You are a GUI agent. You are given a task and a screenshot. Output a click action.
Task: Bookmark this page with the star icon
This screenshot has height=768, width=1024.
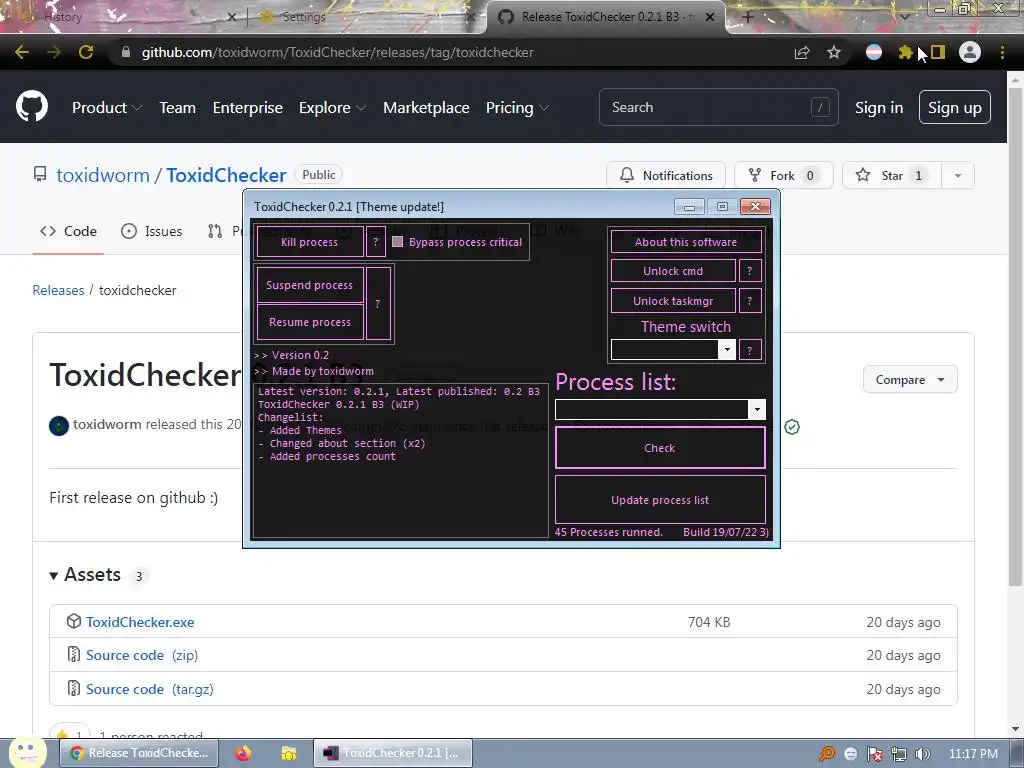(x=834, y=52)
